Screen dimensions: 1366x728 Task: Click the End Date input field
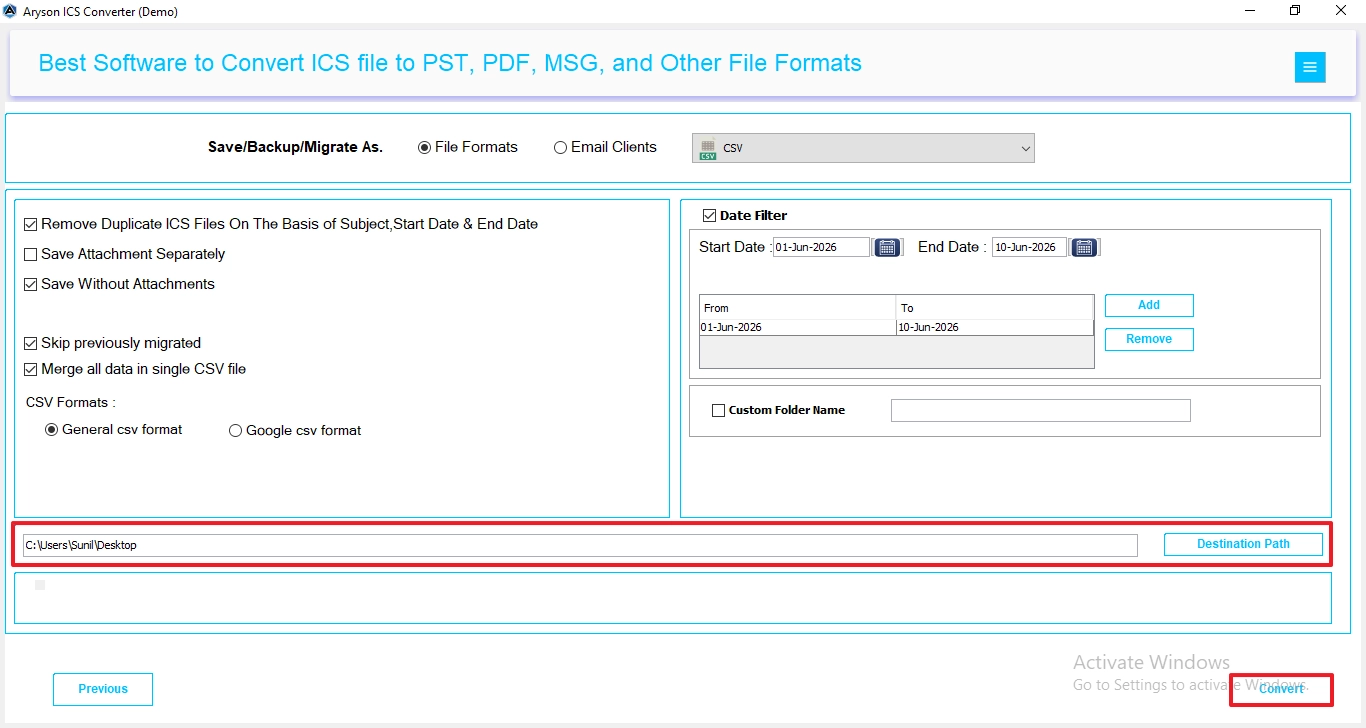1029,247
